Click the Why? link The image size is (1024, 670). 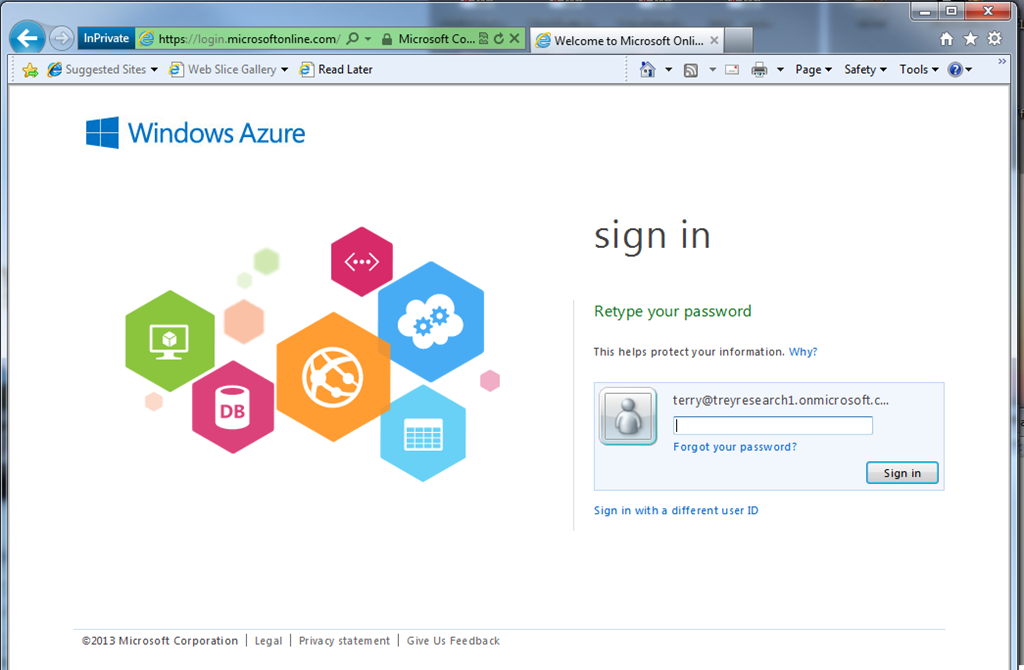(803, 352)
